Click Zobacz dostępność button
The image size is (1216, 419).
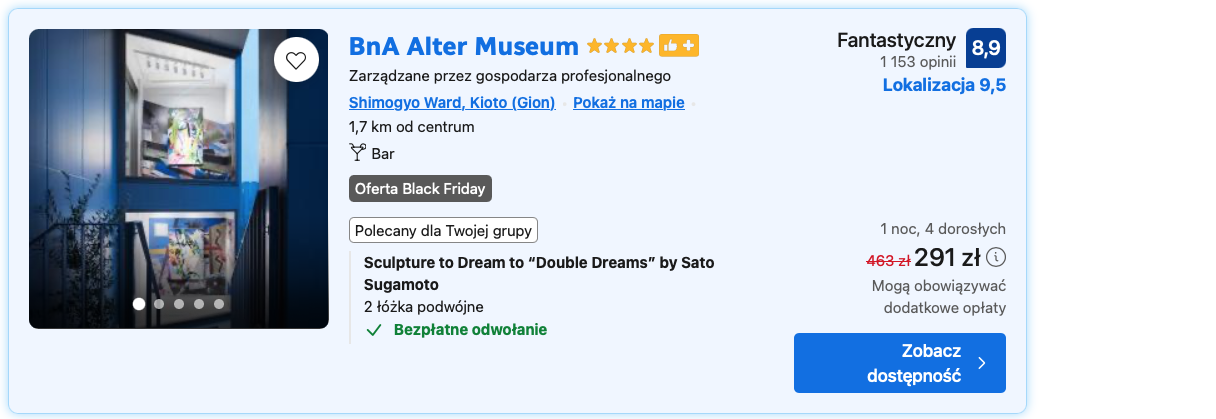tap(900, 363)
